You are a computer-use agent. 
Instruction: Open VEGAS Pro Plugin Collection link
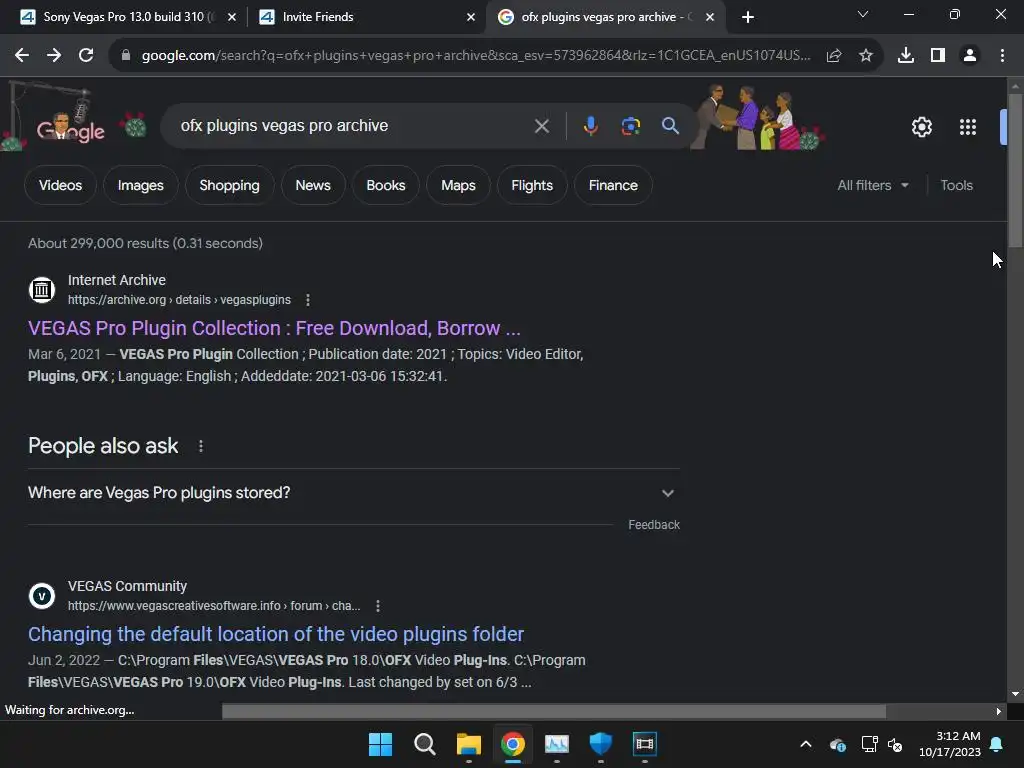[274, 328]
